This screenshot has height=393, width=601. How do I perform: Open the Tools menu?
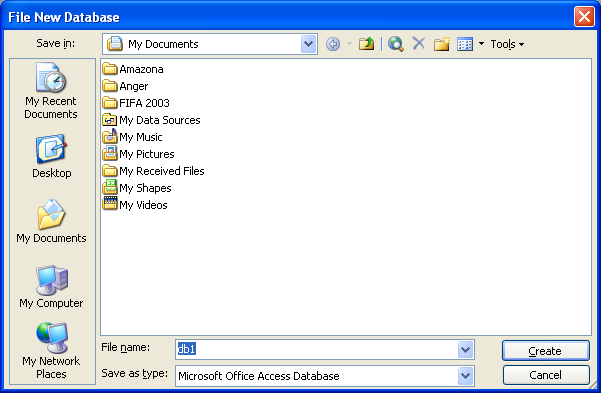point(507,44)
